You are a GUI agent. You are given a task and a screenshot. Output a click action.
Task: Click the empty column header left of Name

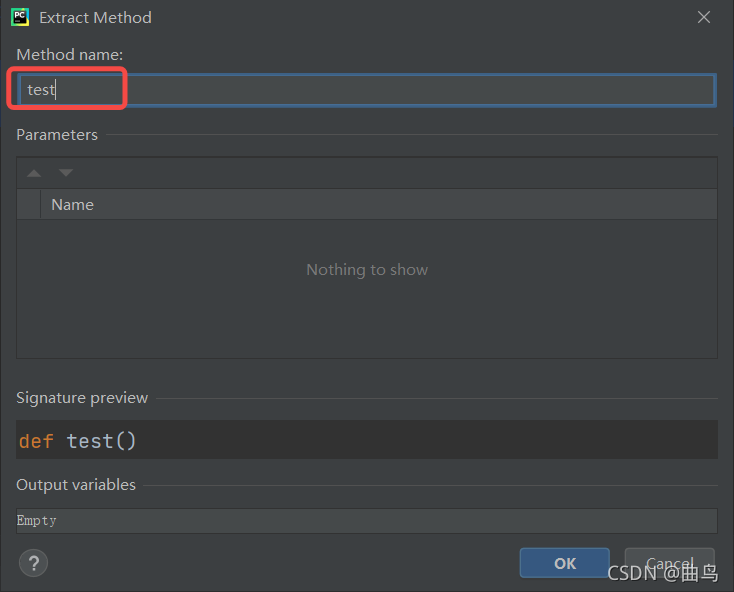tap(28, 204)
